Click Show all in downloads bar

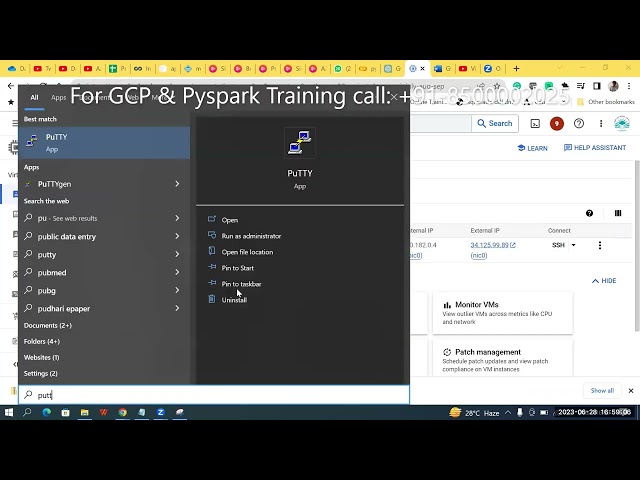(602, 391)
